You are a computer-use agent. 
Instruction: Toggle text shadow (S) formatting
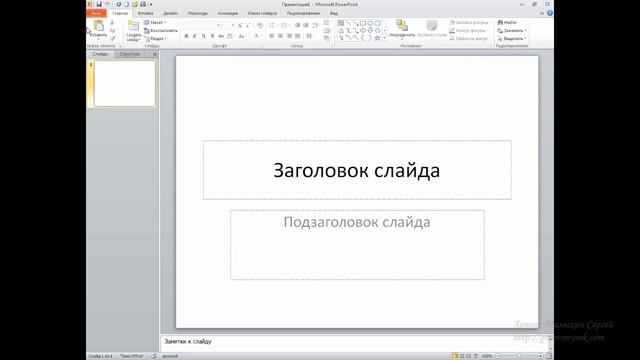[212, 36]
